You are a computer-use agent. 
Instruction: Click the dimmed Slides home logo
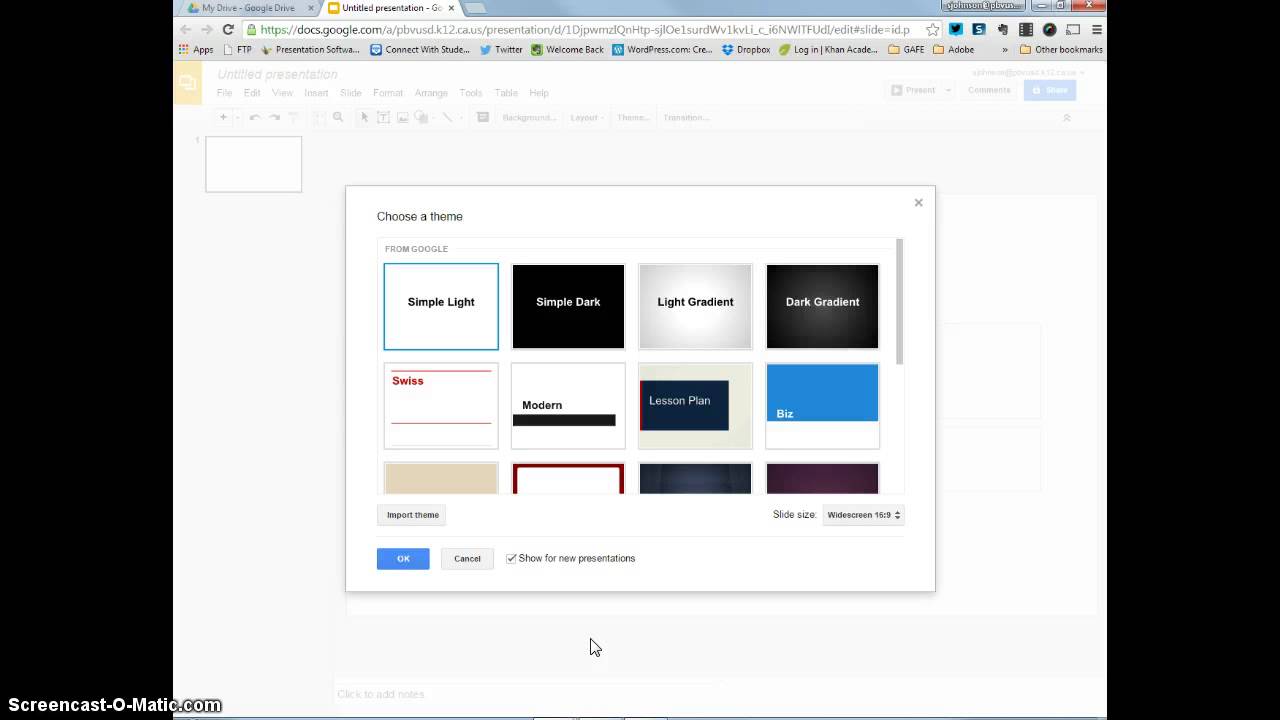coord(188,83)
